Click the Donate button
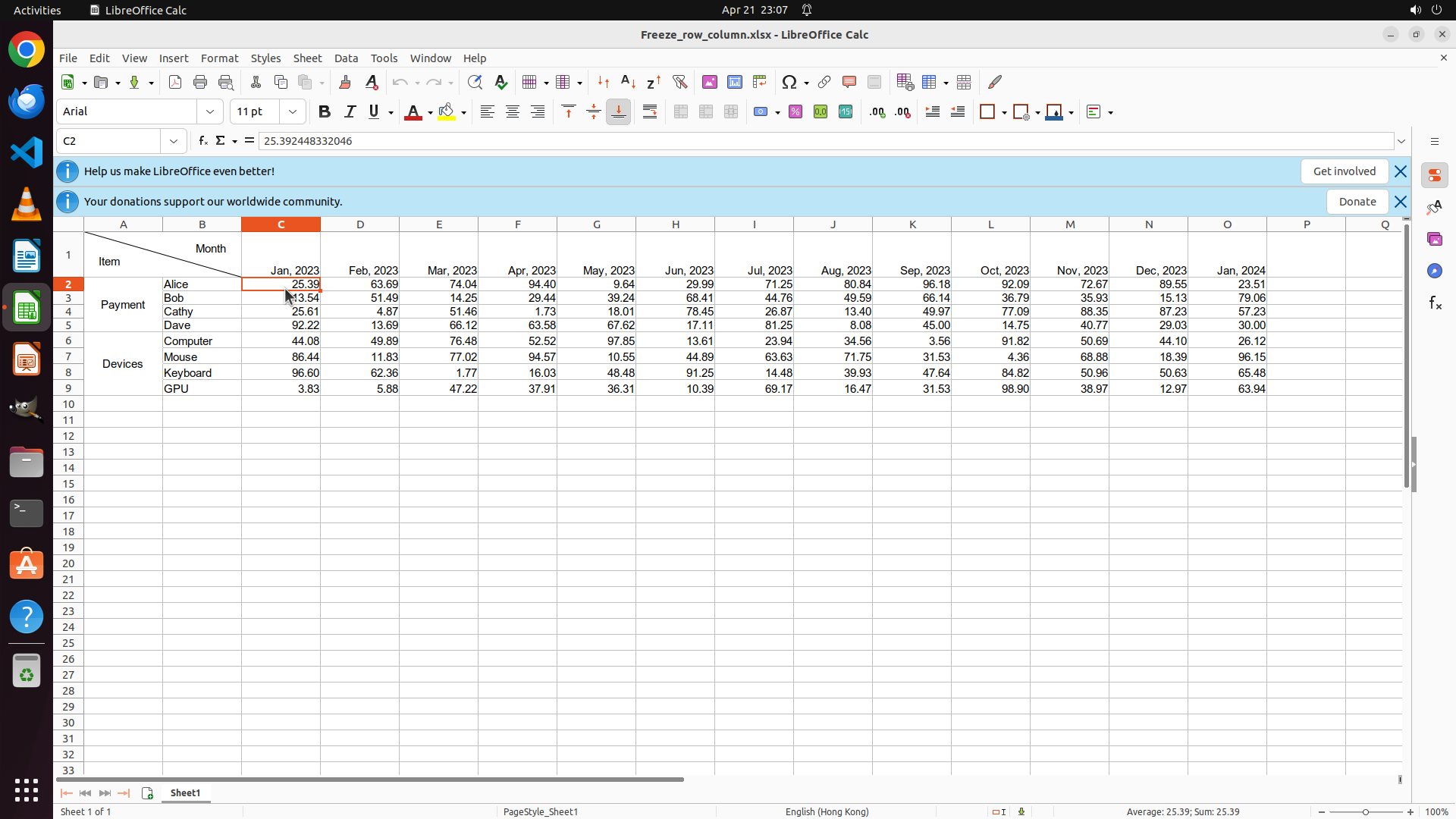Screen dimensions: 1456x819 [x=1357, y=202]
